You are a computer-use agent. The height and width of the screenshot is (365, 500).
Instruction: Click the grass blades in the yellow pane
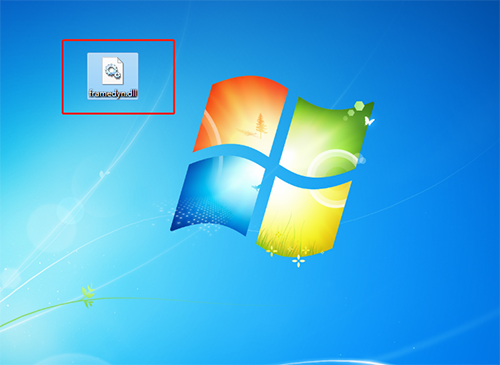[x=283, y=237]
